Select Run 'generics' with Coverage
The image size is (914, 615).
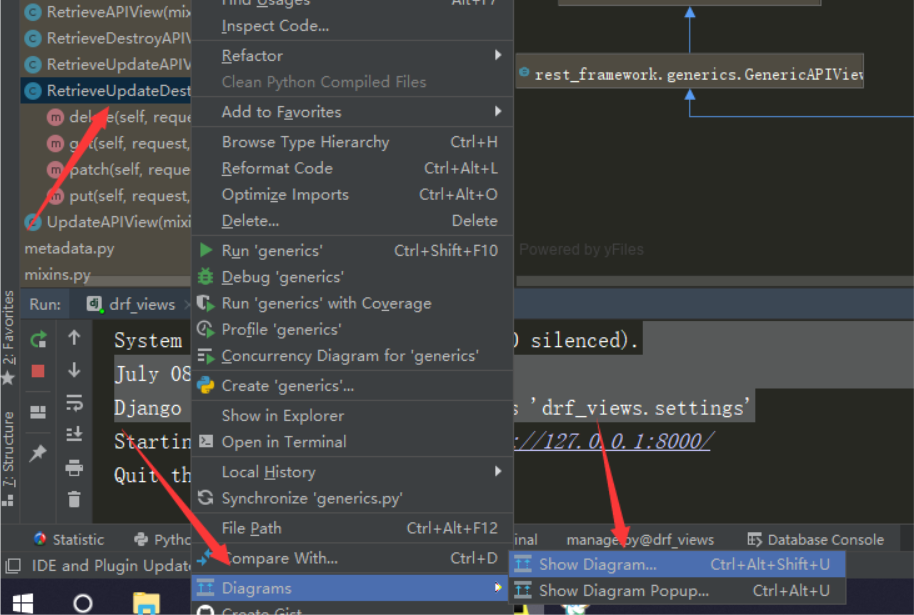[x=352, y=303]
